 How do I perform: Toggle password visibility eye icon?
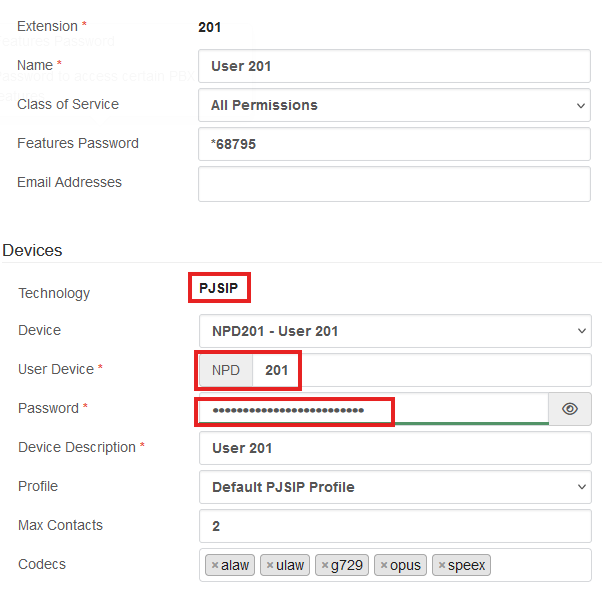pyautogui.click(x=570, y=409)
